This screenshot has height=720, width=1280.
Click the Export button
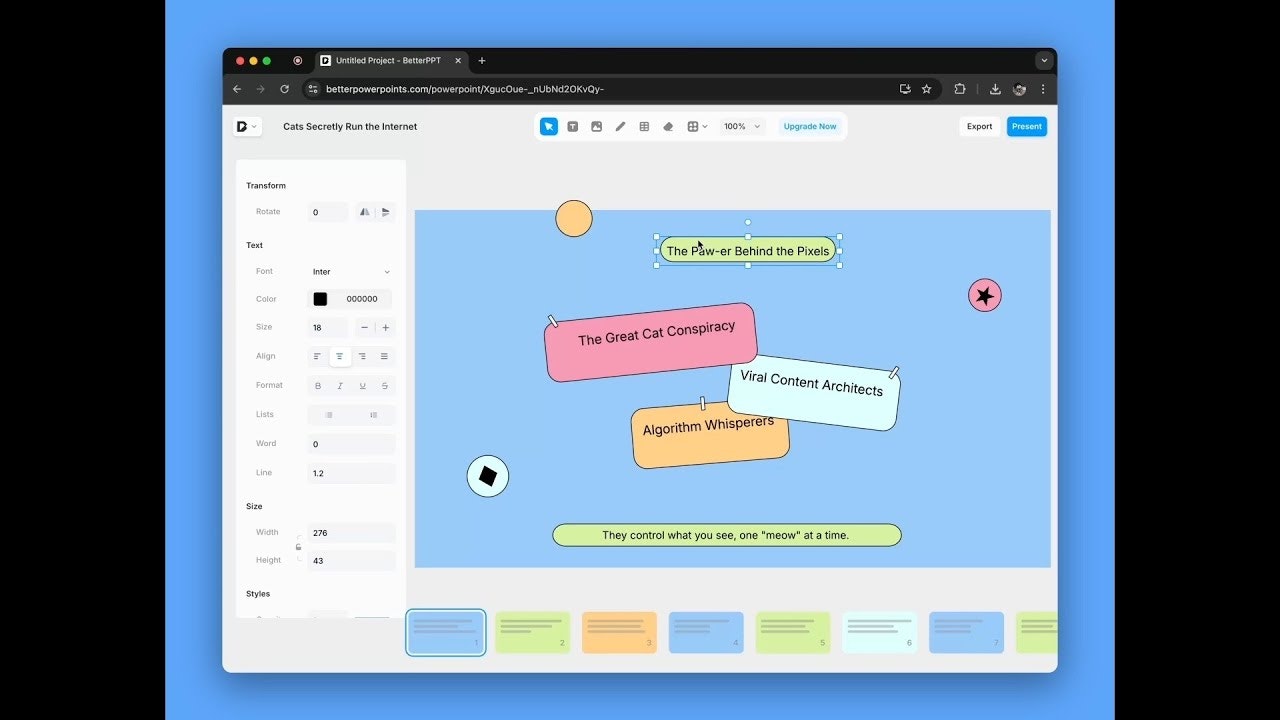[979, 127]
